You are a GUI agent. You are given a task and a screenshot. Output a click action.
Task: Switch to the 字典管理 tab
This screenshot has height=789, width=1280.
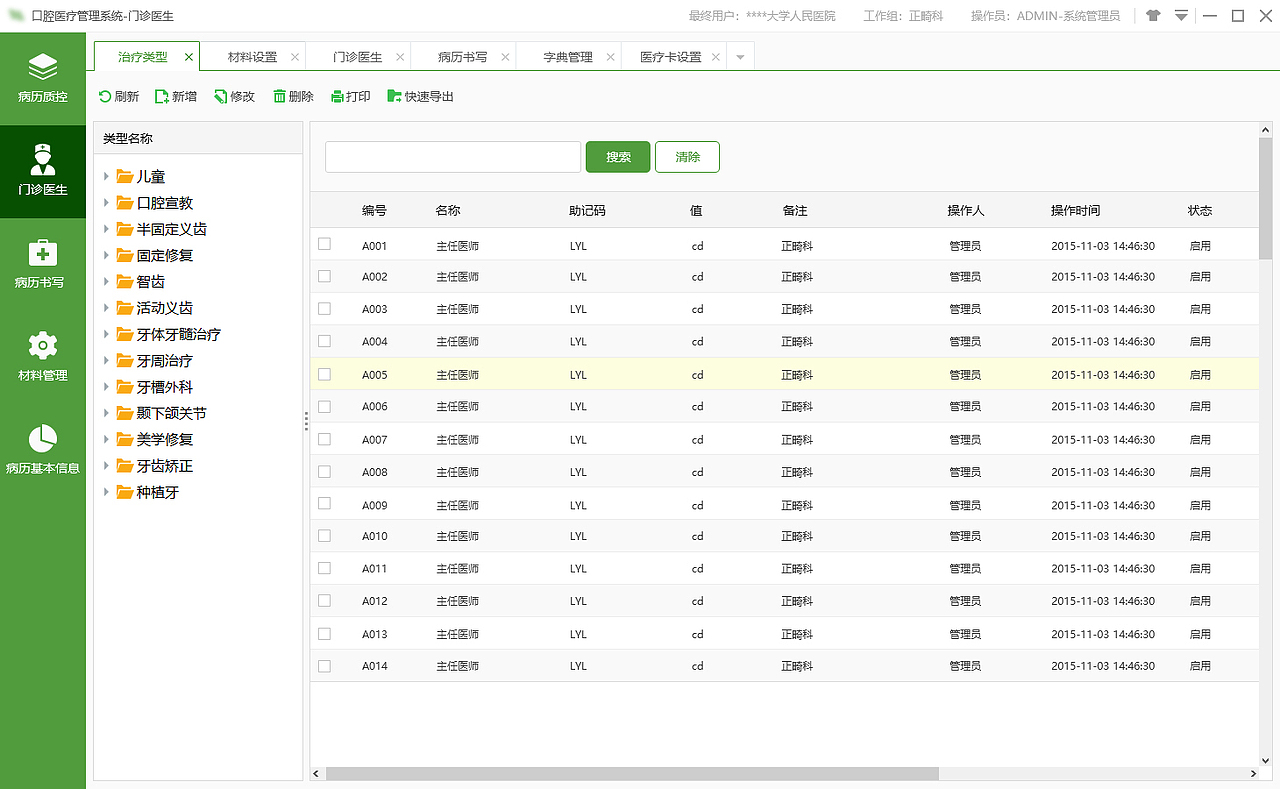tap(568, 57)
